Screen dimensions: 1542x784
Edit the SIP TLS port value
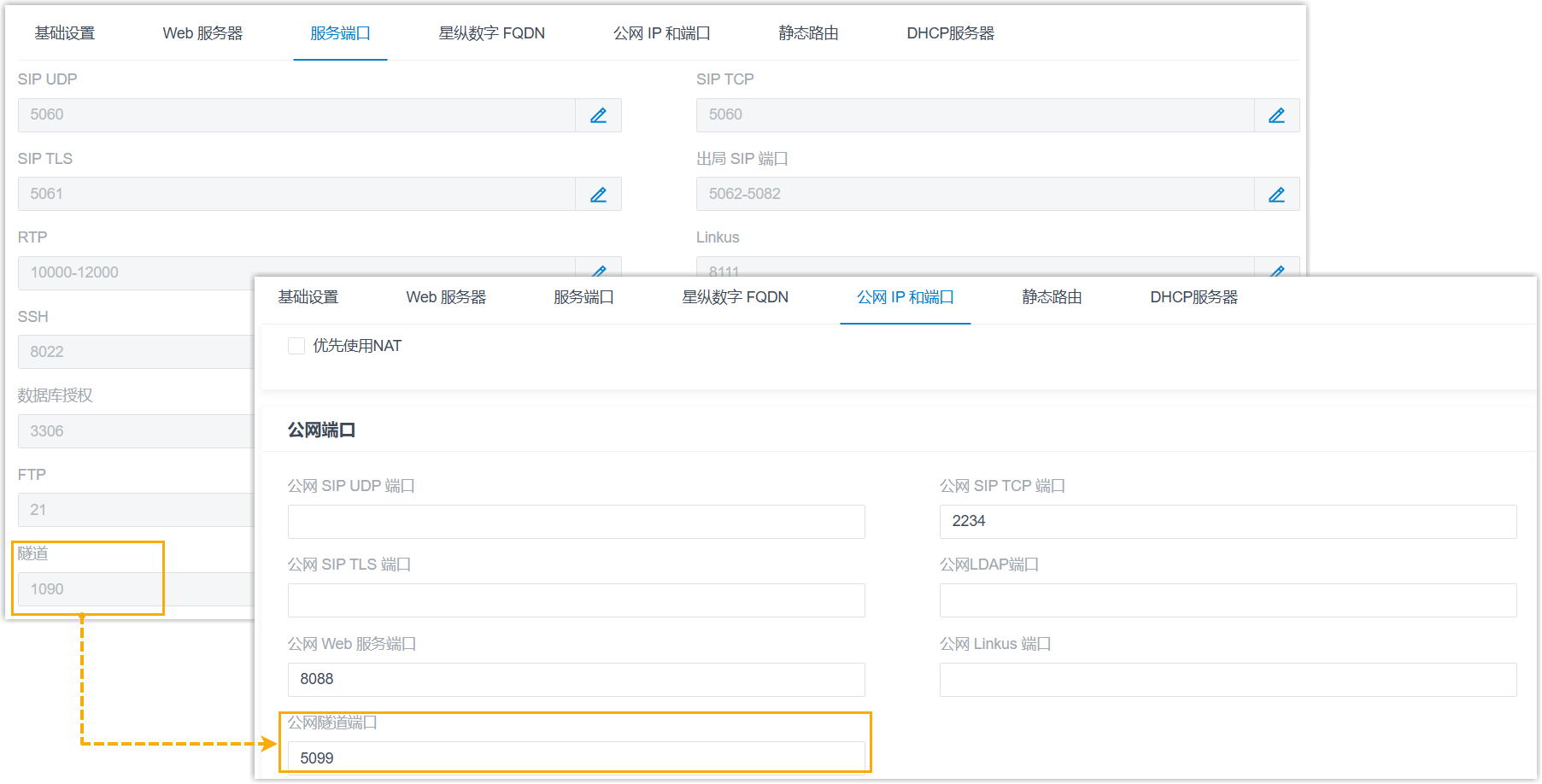(598, 195)
